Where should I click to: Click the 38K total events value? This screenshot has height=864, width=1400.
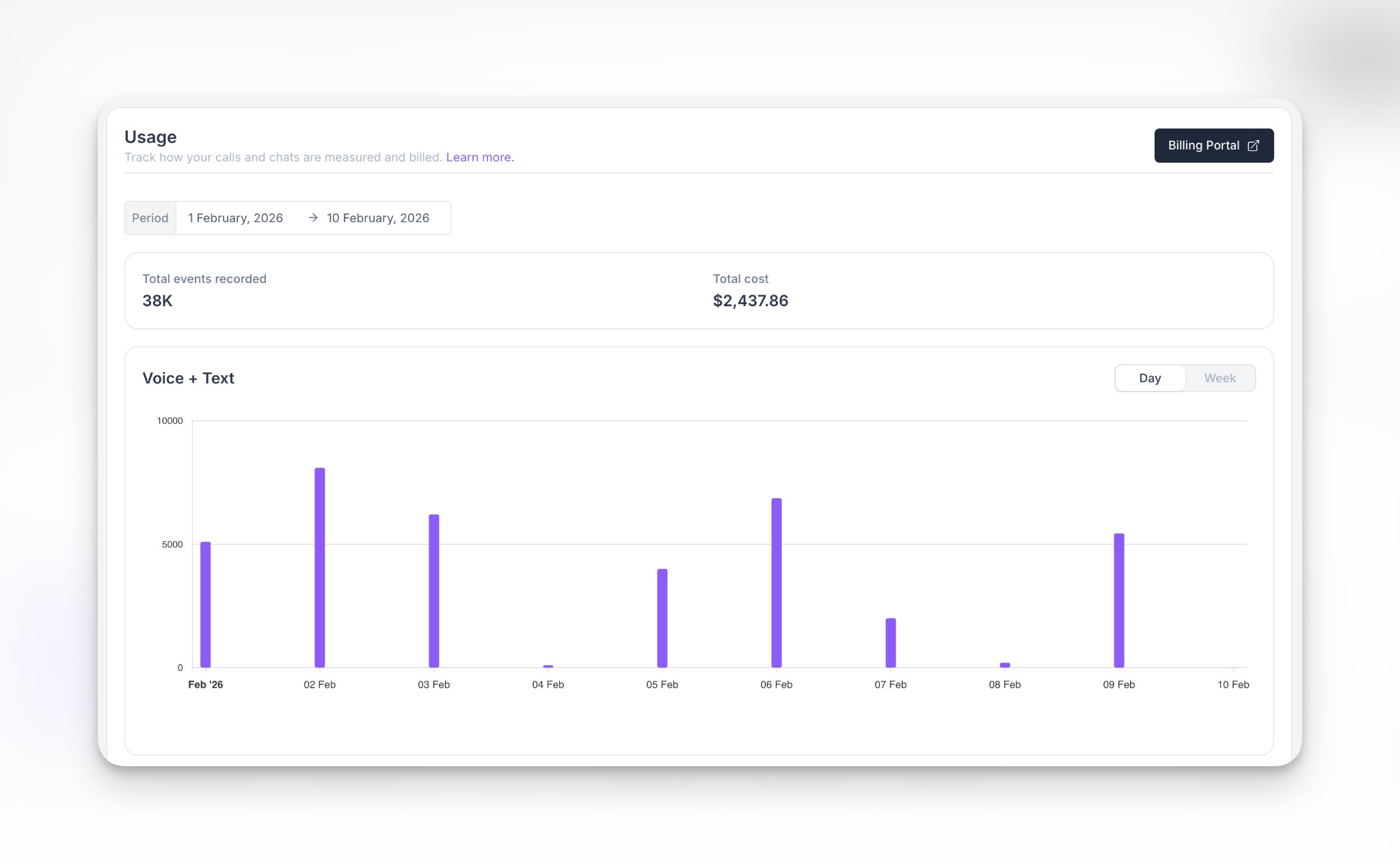click(x=157, y=301)
